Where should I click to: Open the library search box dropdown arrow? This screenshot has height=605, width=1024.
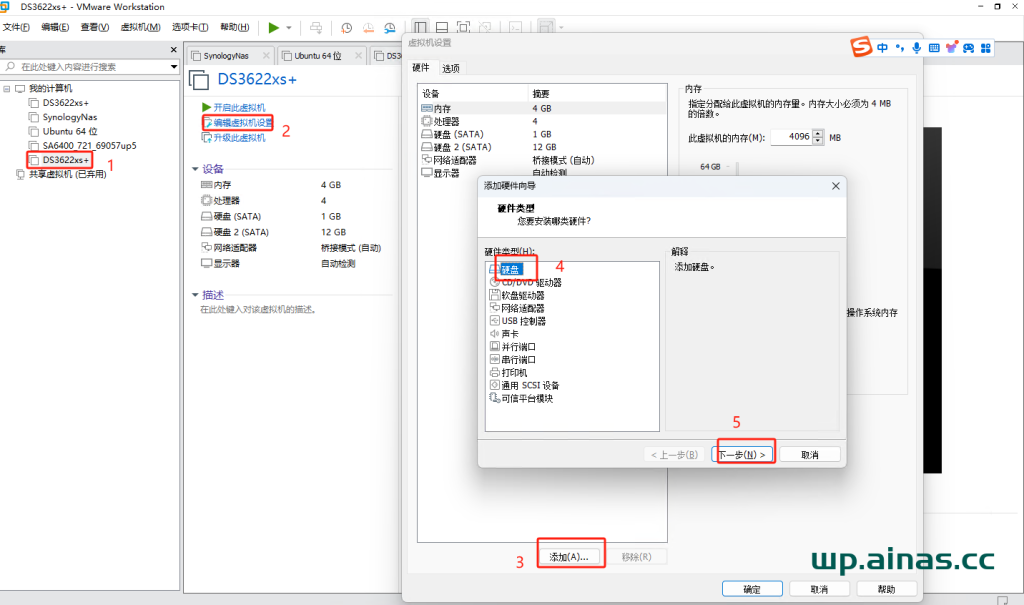coord(174,67)
